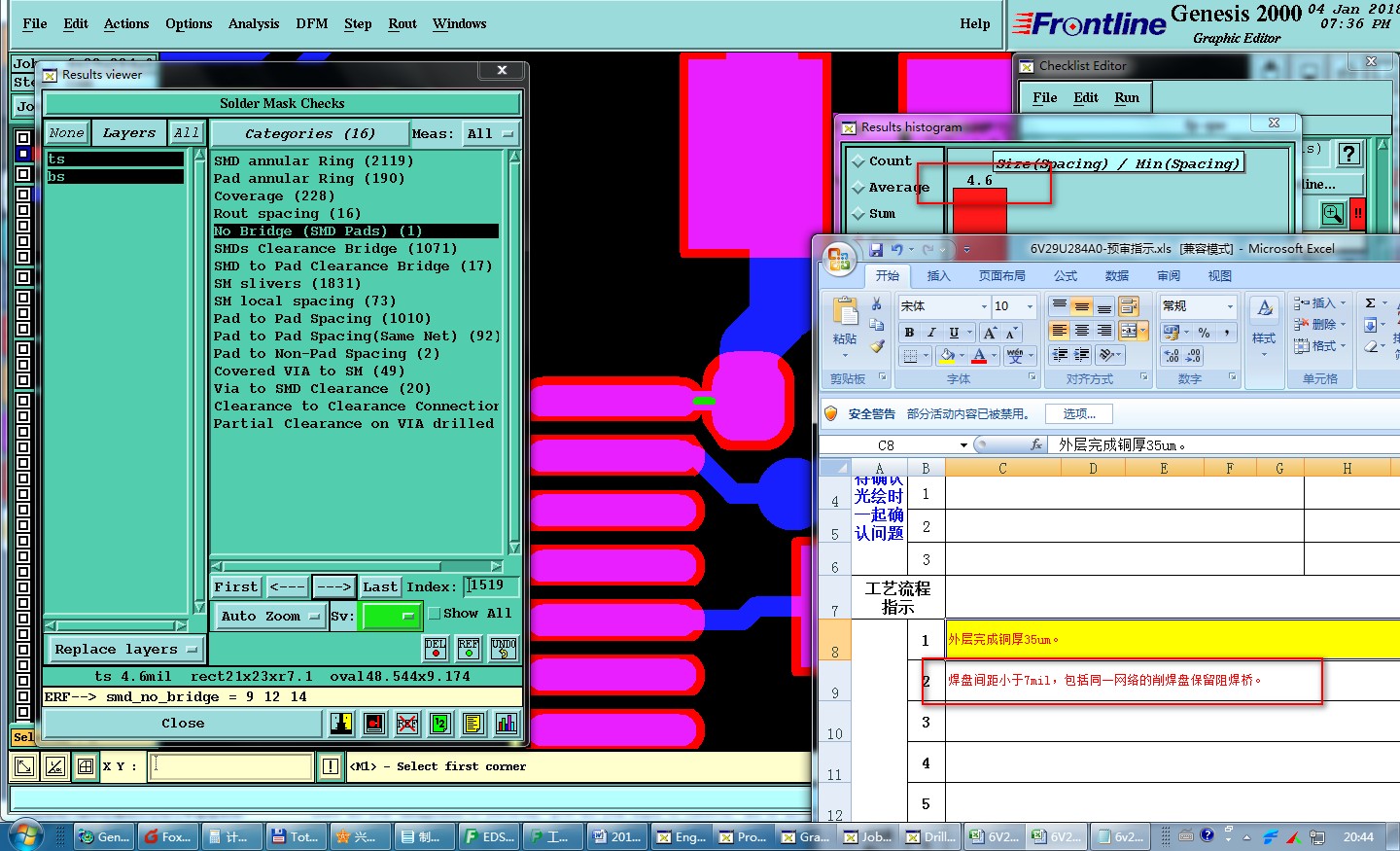
Task: Click the red histogram bar
Action: (x=979, y=210)
